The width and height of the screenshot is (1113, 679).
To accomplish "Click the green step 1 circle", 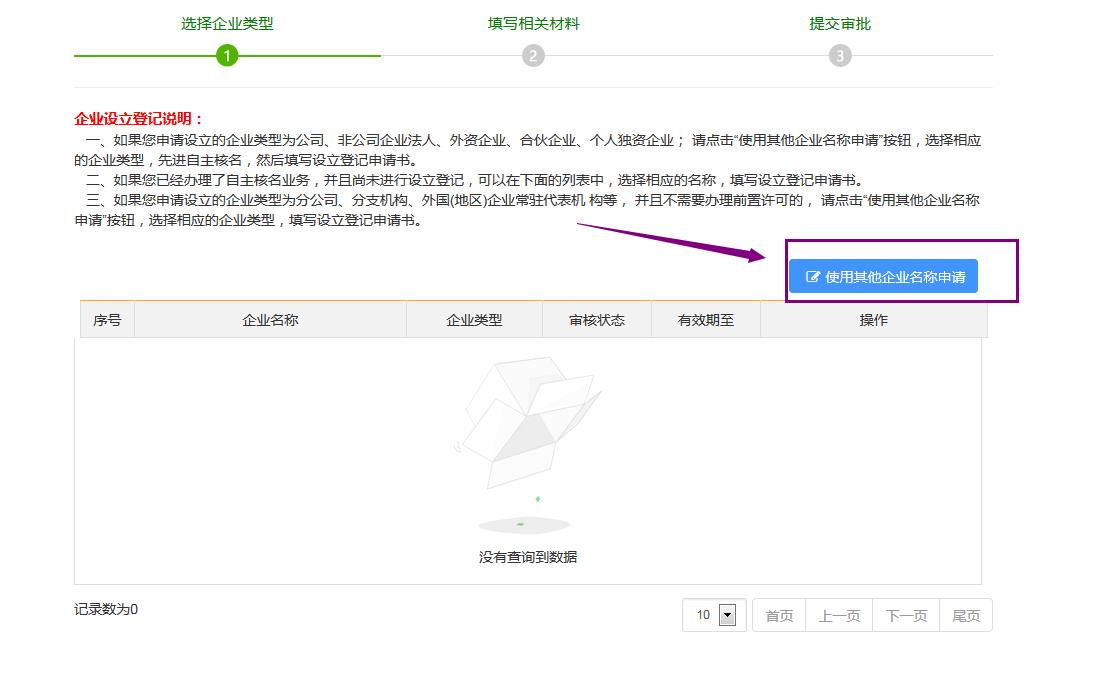I will (227, 56).
